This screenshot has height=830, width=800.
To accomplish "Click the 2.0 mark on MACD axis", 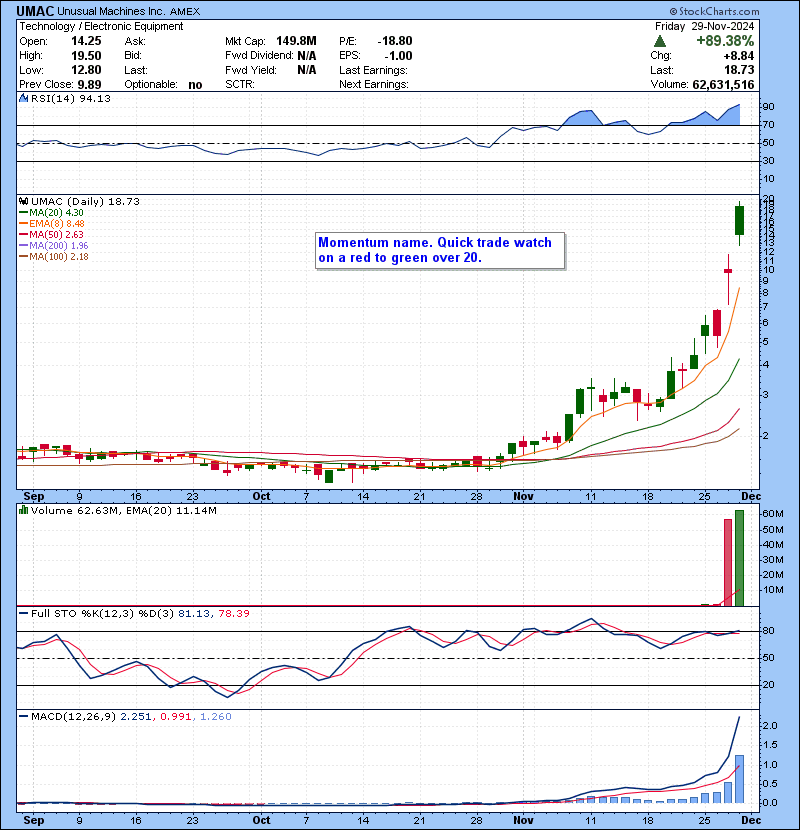I will coord(770,726).
